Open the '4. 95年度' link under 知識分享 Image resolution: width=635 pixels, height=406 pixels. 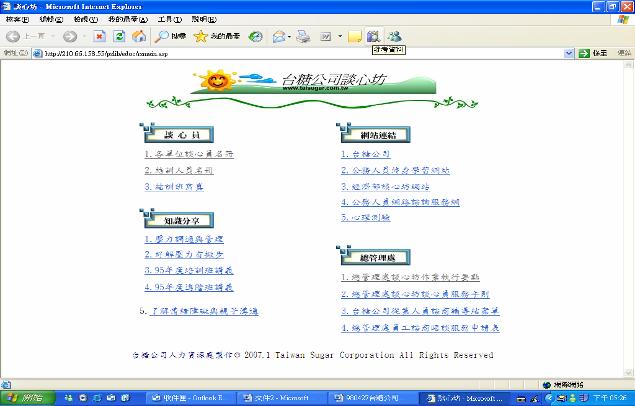pyautogui.click(x=189, y=287)
